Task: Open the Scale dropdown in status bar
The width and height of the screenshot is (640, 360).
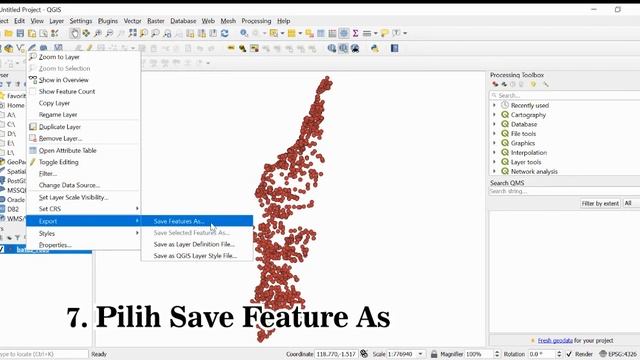Action: [x=420, y=354]
